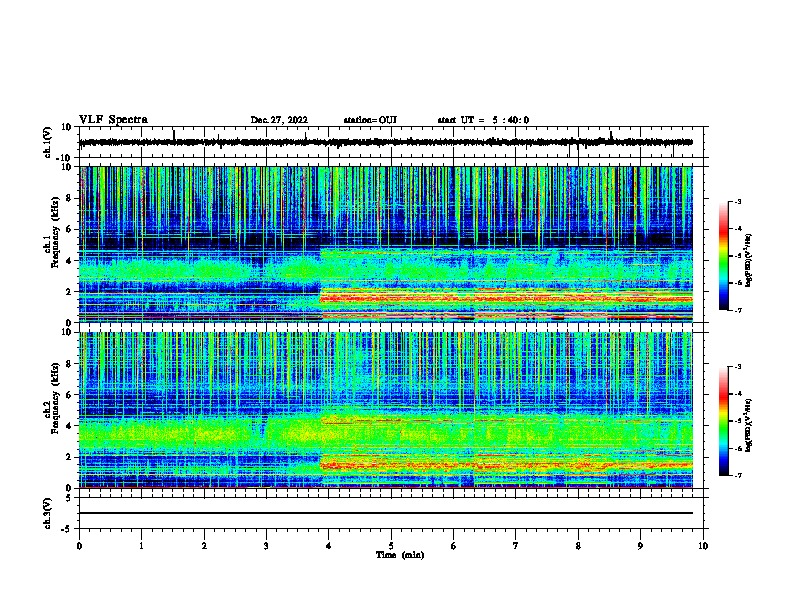Click the "8" kHz tick on ch.1 spectrogram

point(70,198)
